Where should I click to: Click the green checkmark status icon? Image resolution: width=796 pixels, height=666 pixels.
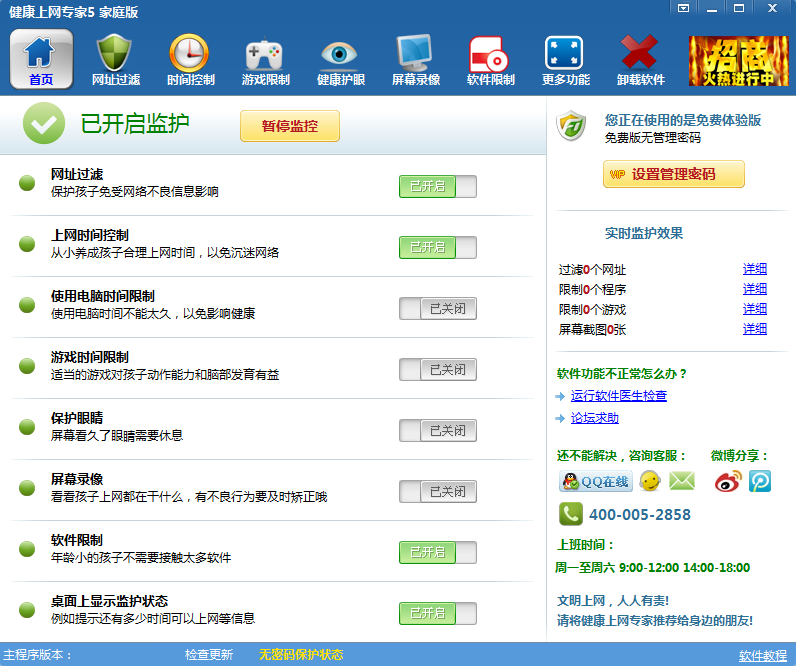click(x=44, y=123)
